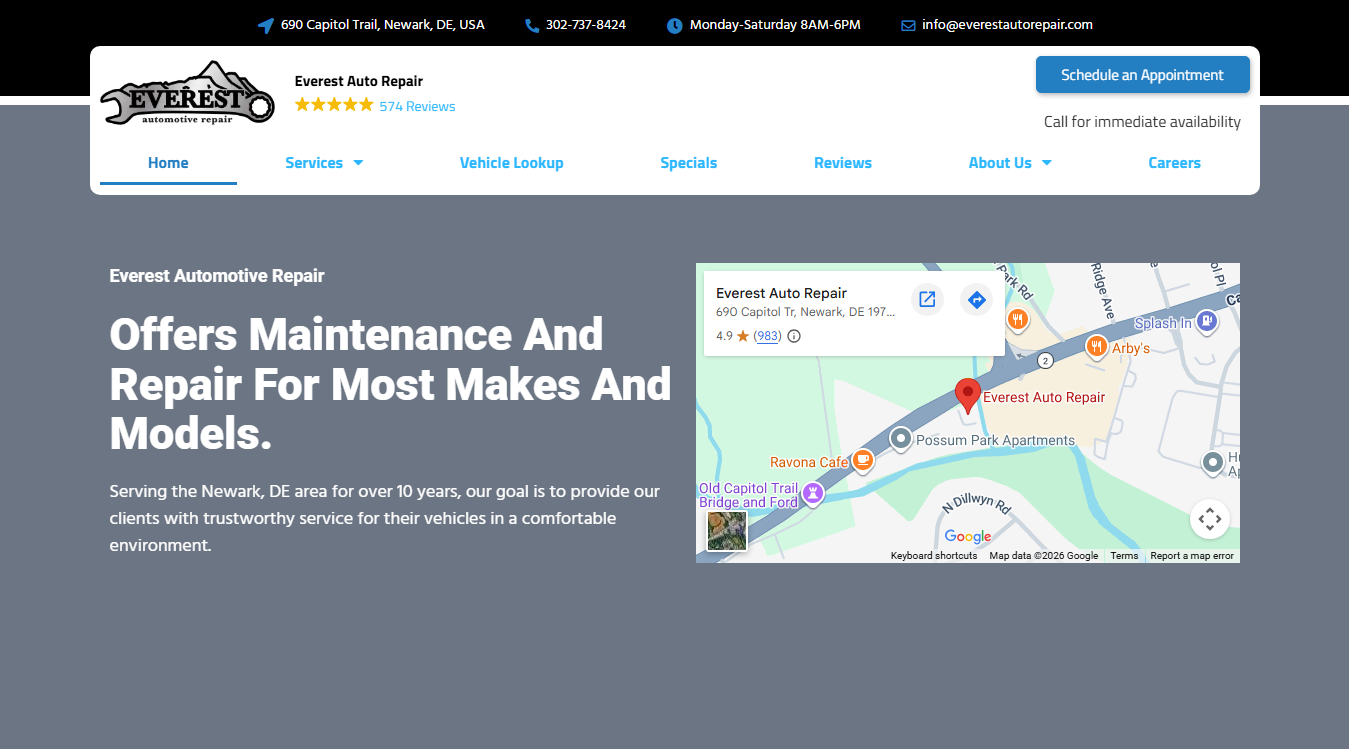
Task: Open the Everest Automotive Repair logo
Action: point(187,94)
